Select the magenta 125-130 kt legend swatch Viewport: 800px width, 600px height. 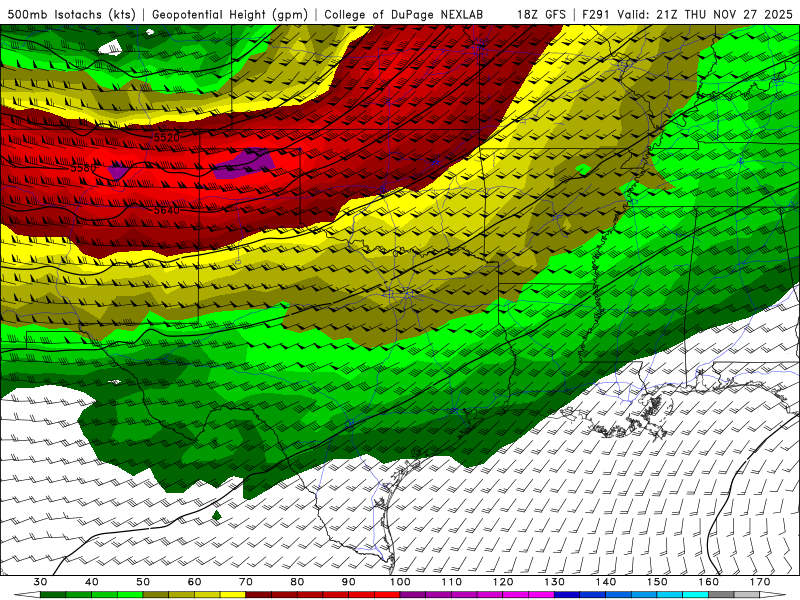click(x=541, y=594)
